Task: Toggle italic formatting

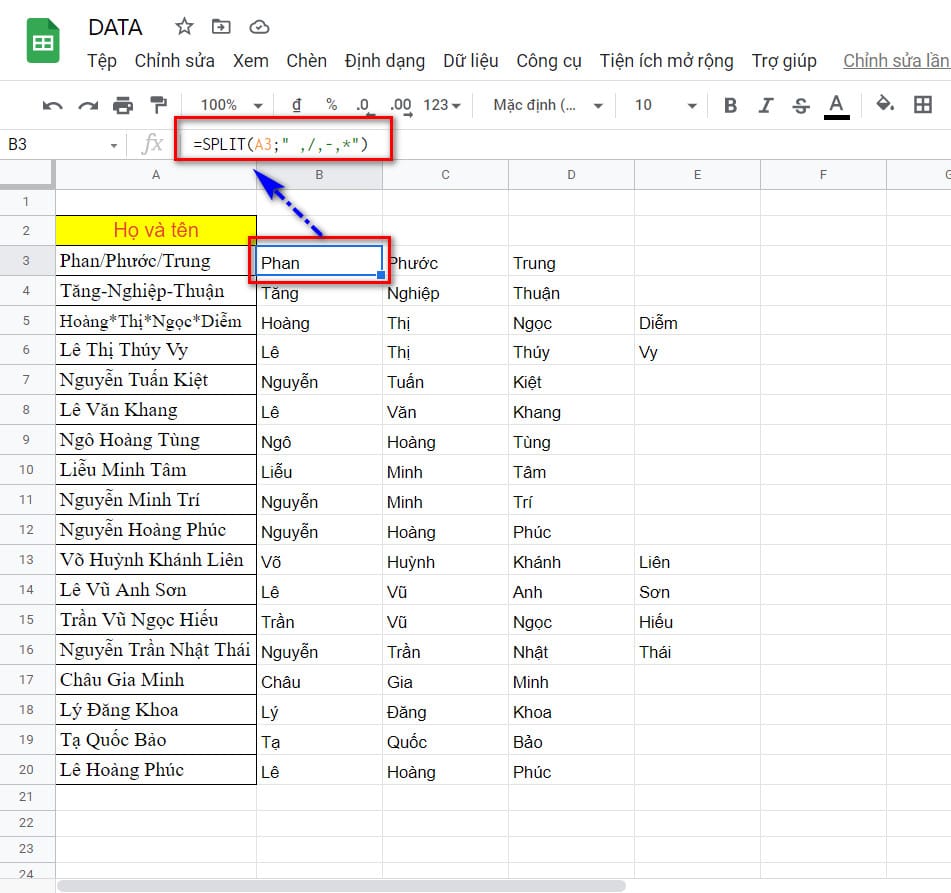Action: (x=766, y=105)
